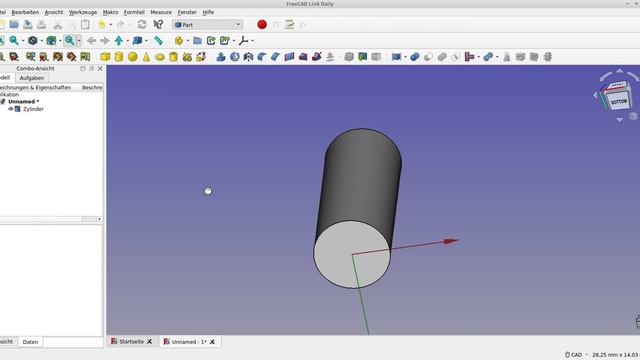Apply fillet to selected edges
Screen dimensions: 640x360
pos(262,57)
